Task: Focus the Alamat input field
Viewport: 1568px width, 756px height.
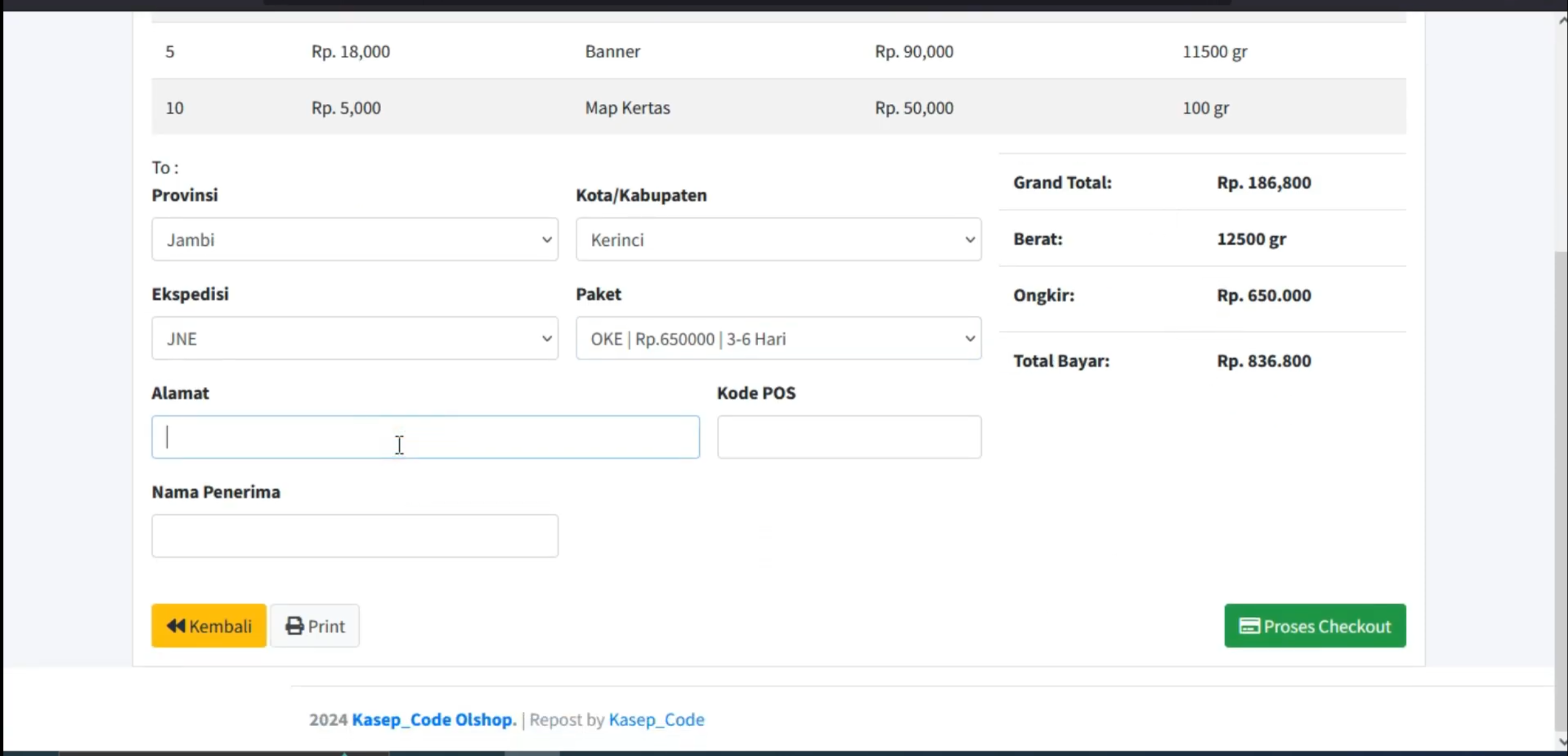Action: [x=425, y=437]
